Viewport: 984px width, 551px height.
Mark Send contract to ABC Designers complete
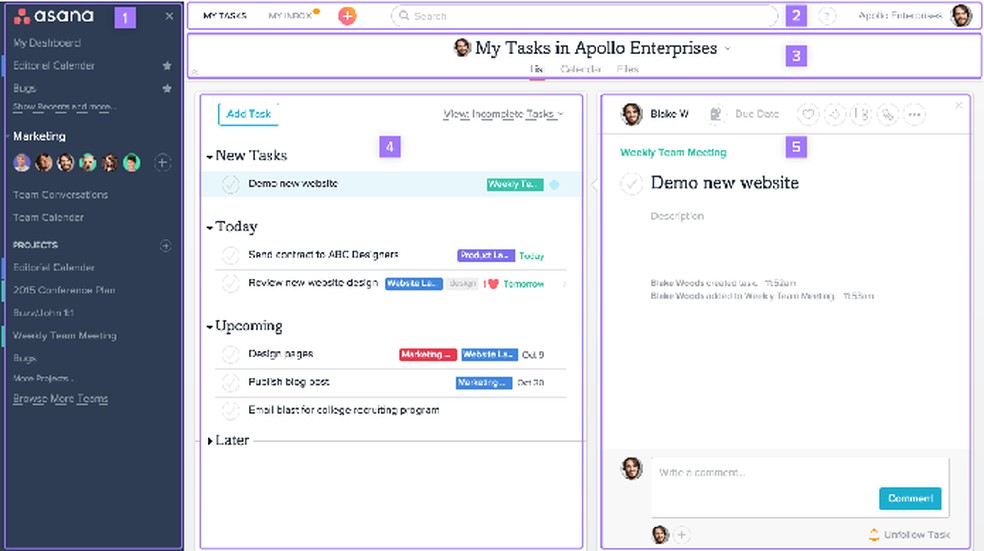point(230,255)
